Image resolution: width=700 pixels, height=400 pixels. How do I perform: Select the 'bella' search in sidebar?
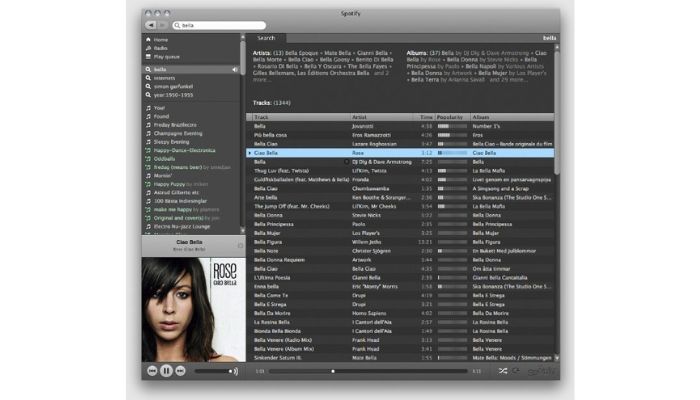point(191,69)
